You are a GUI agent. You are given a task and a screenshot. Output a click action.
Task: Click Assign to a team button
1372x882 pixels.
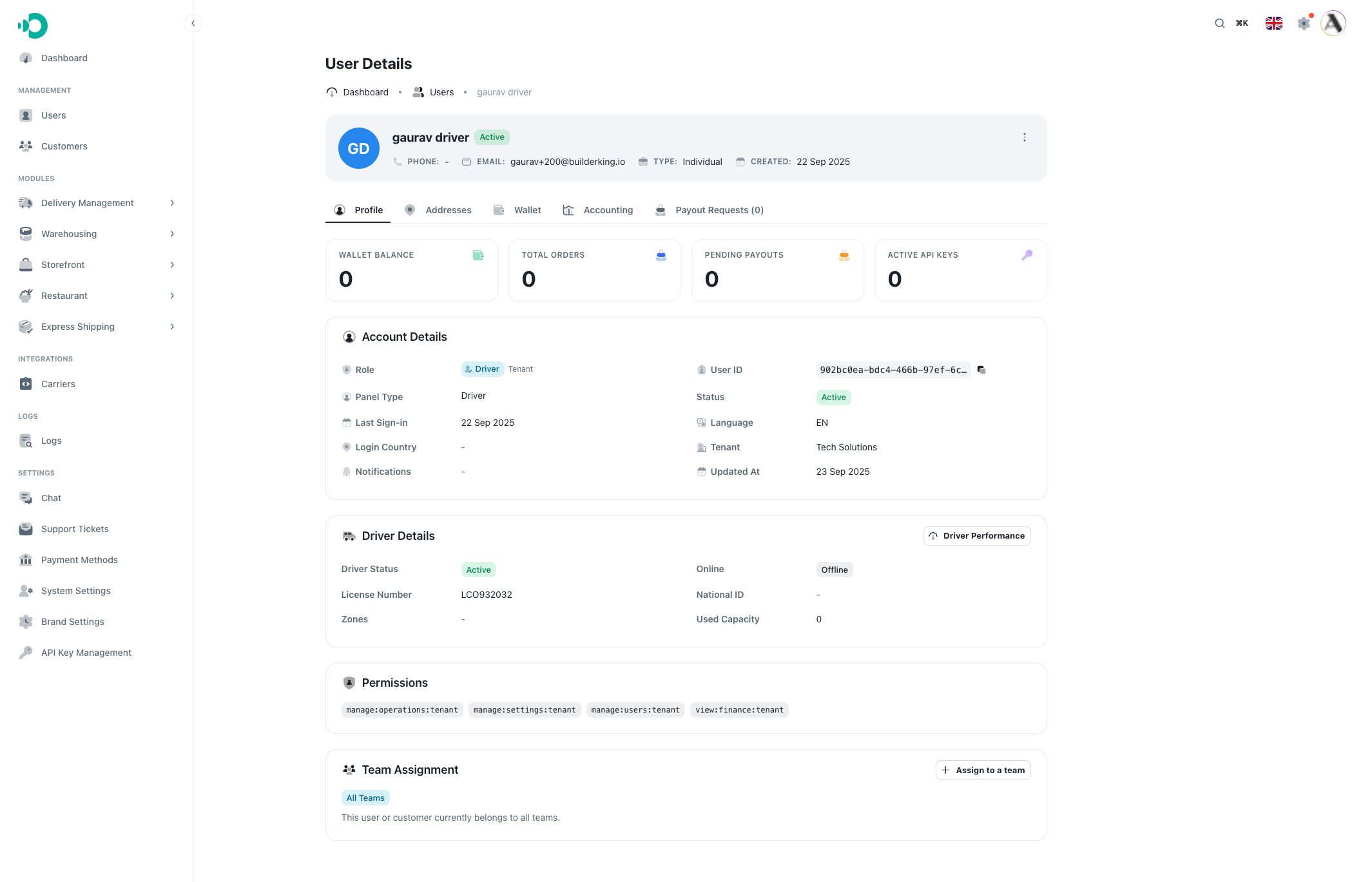(983, 770)
